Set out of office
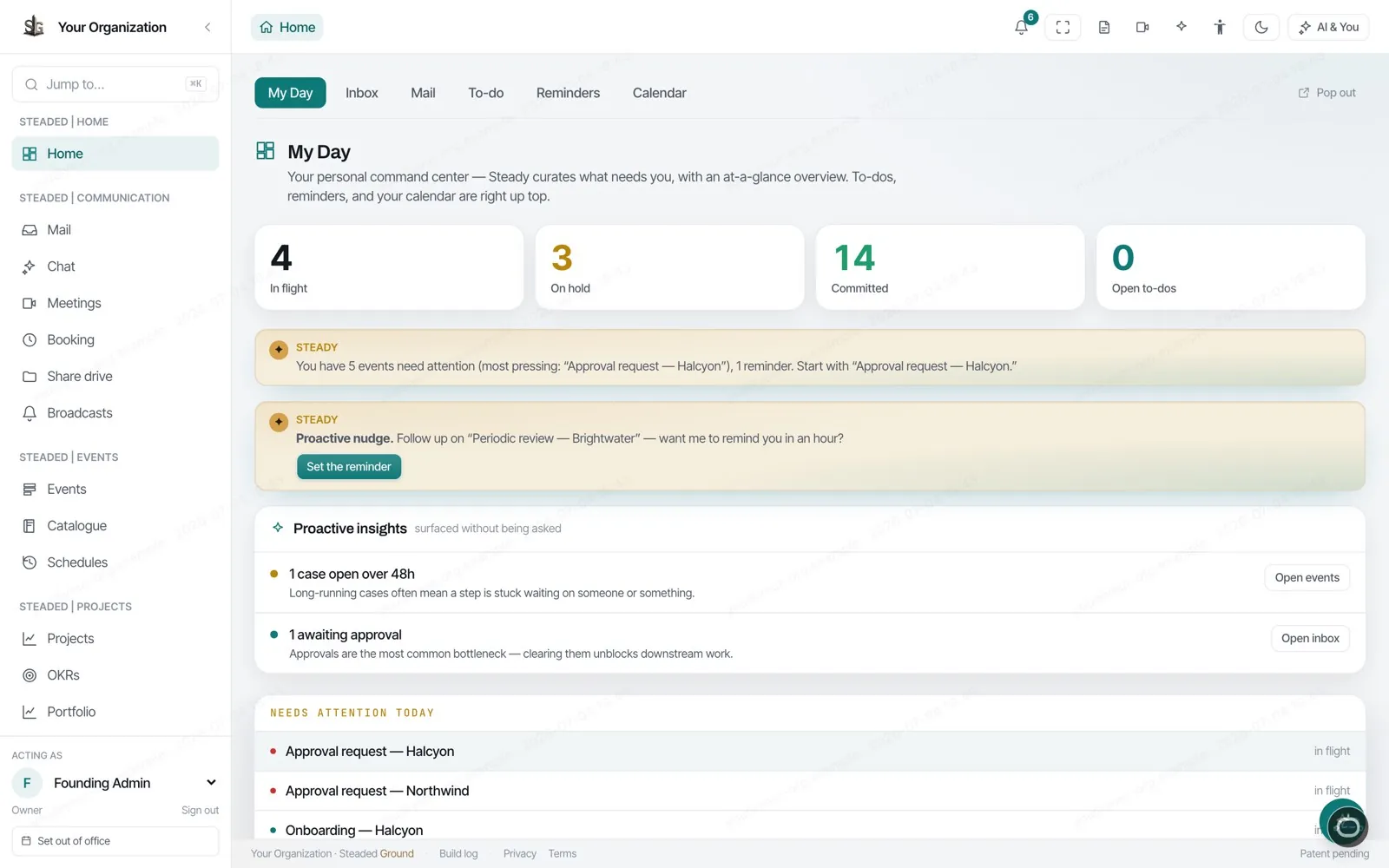Screen dimensions: 1389x868 coord(115,841)
